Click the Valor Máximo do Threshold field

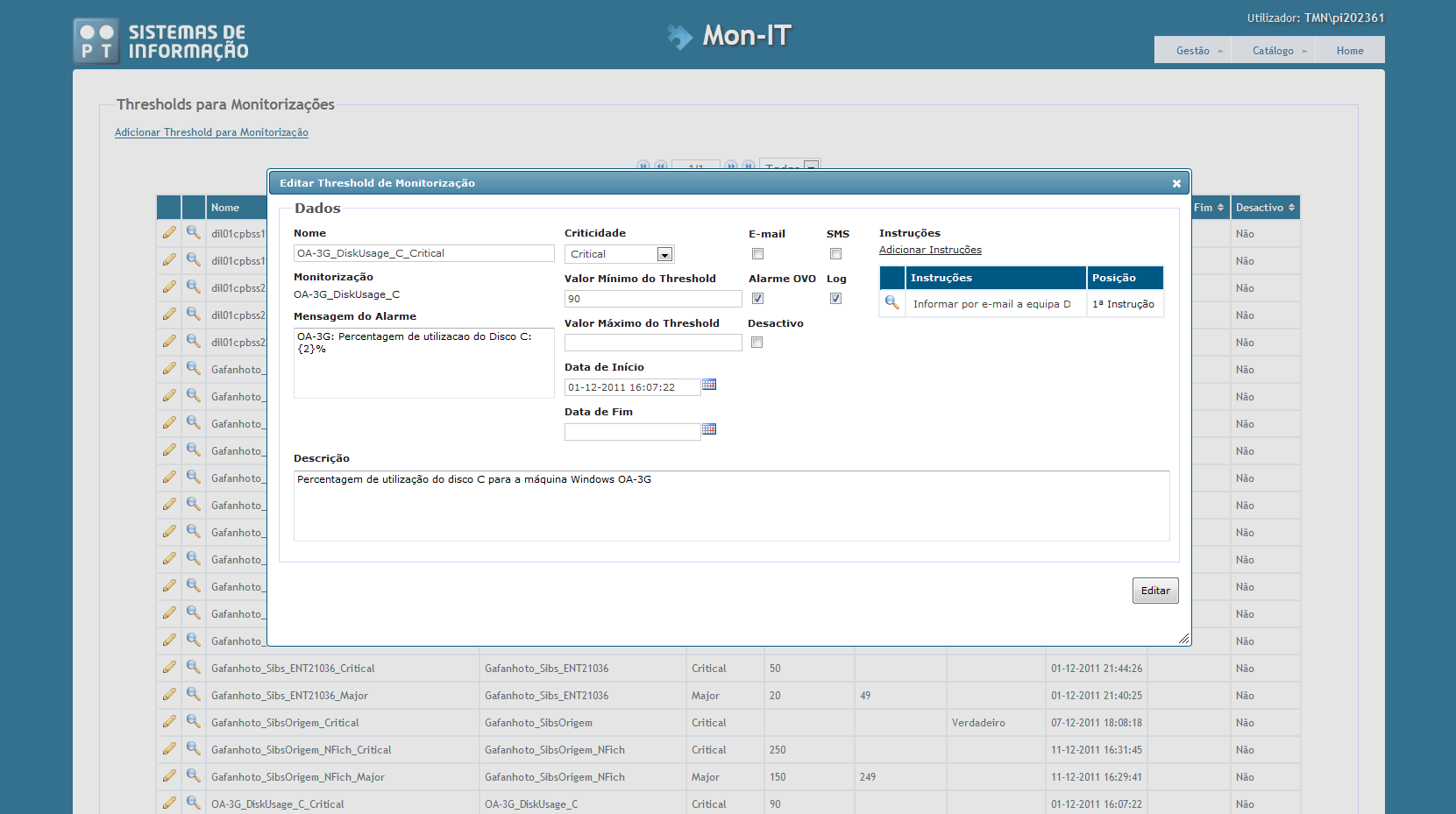(x=653, y=343)
